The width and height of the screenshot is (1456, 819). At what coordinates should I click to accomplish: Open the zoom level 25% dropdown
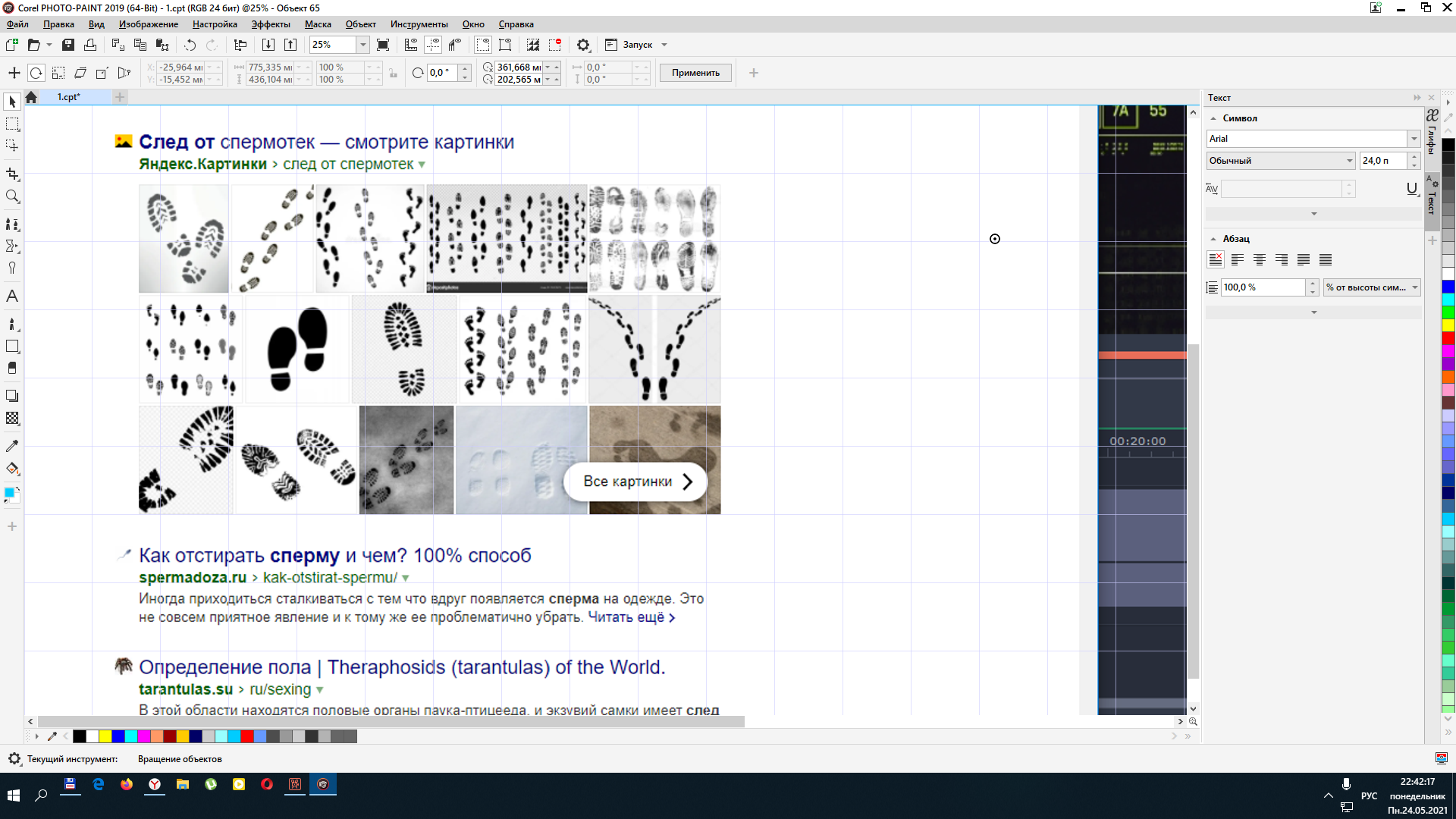click(363, 45)
